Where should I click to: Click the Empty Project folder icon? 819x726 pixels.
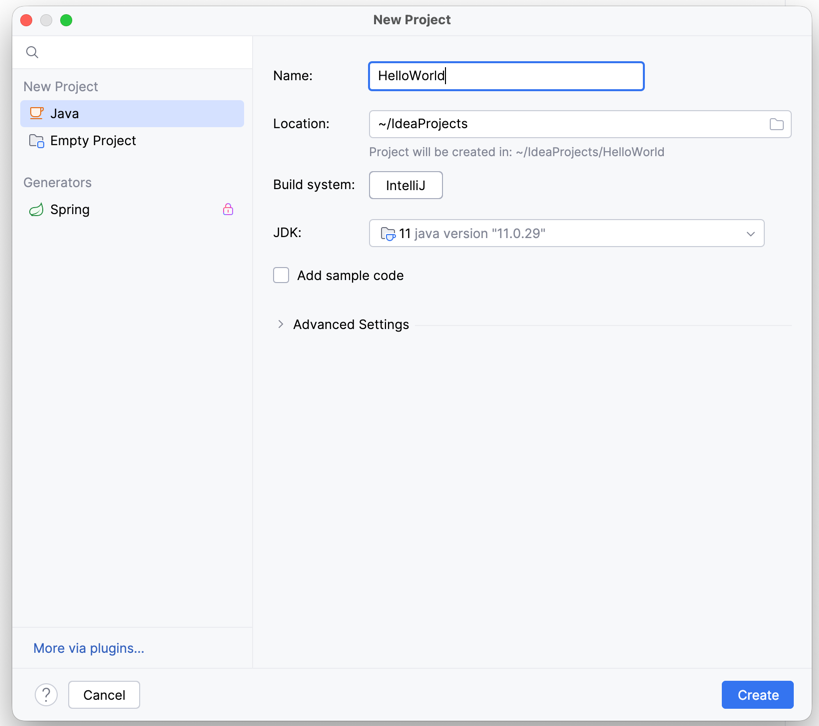pyautogui.click(x=36, y=141)
